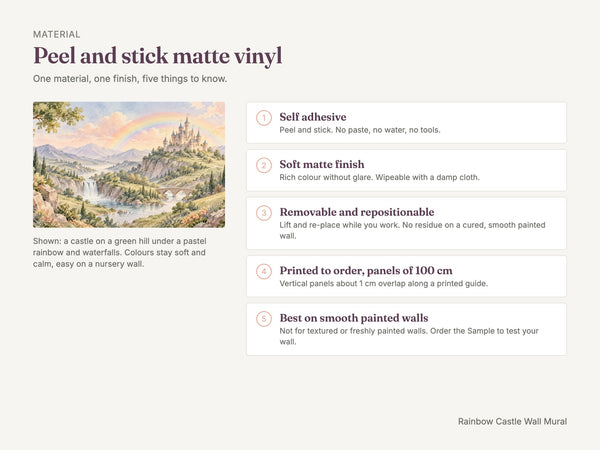Click the vertical panels overlap description

383,284
